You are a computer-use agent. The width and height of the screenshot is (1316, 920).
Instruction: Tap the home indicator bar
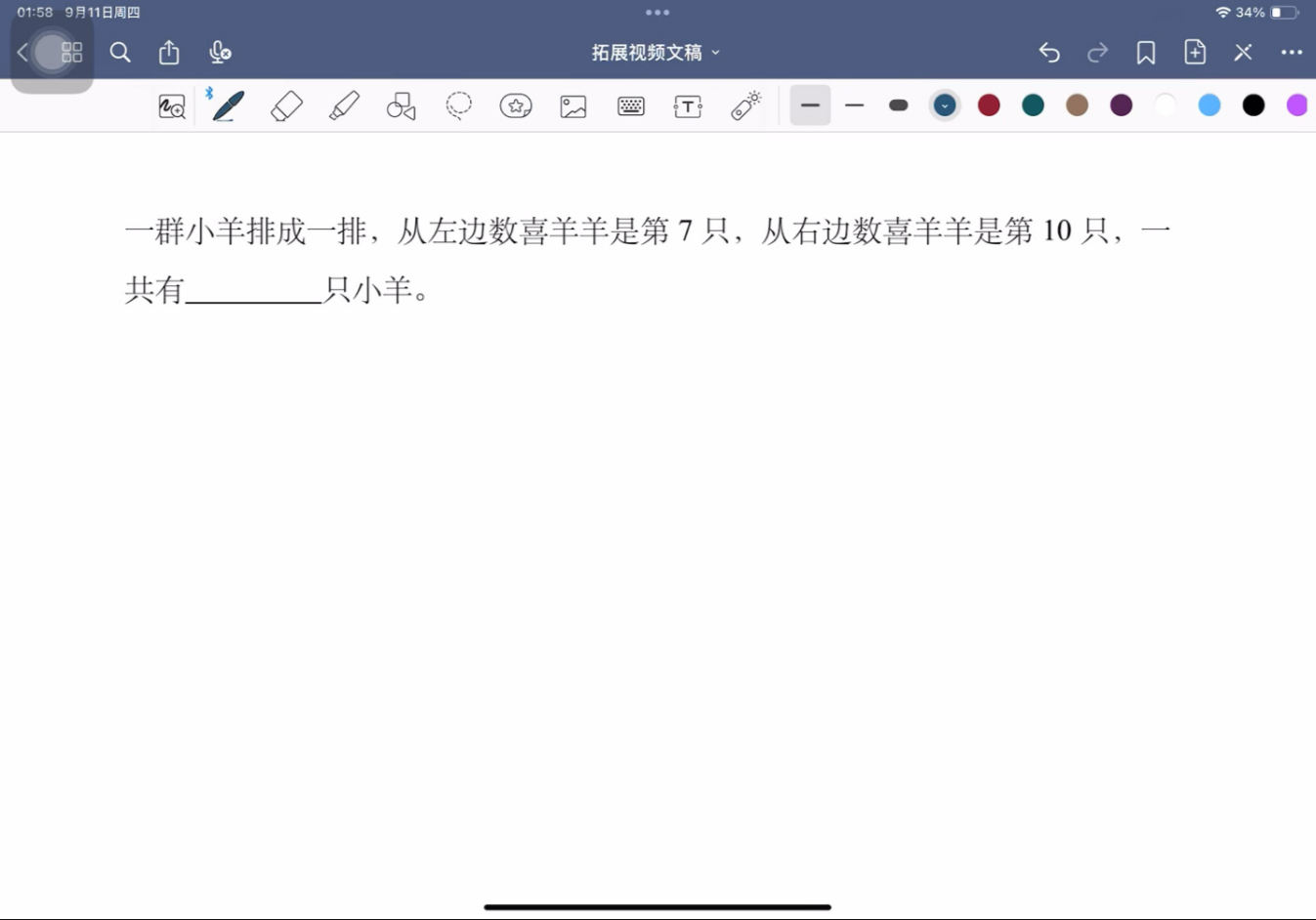tap(658, 907)
